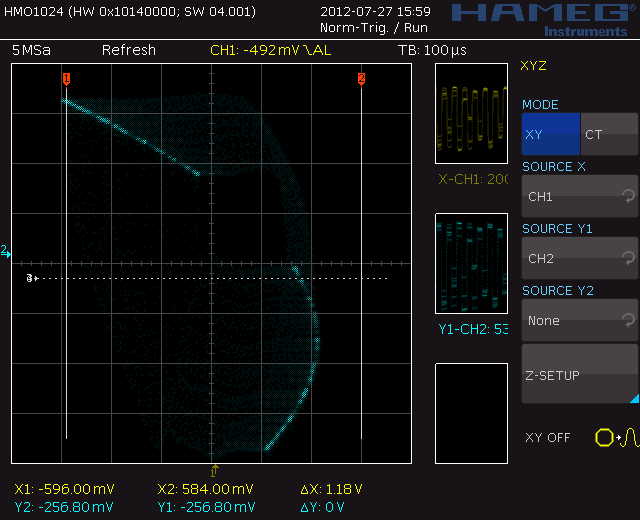The image size is (640, 520).
Task: Open the SOURCE Y2 None selector
Action: coord(578,321)
